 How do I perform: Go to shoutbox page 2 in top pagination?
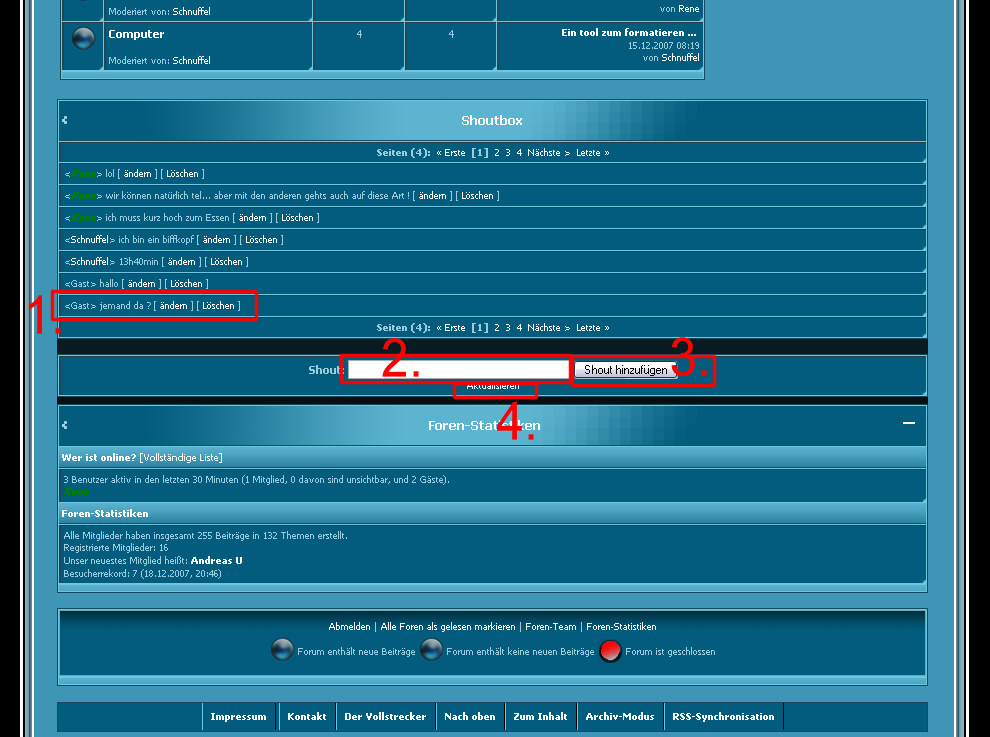pos(497,153)
